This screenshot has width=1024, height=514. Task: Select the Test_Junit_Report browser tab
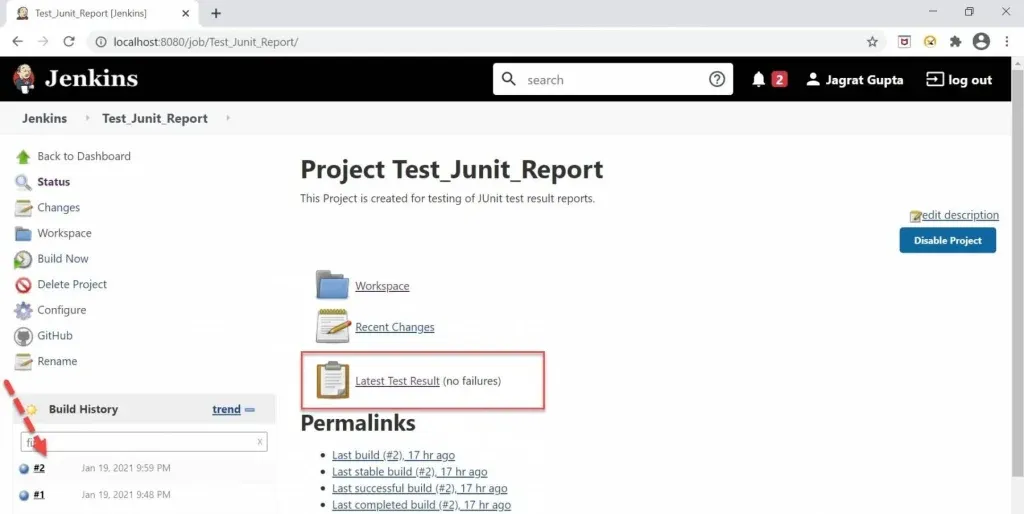(101, 13)
